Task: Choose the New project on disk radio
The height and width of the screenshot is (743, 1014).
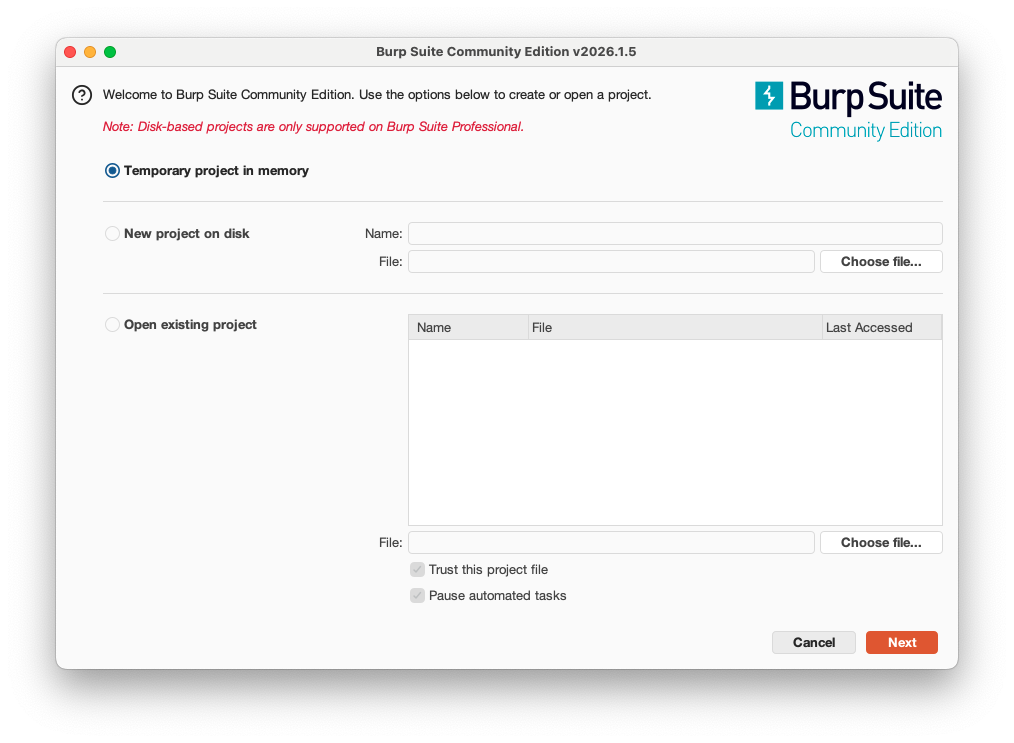Action: [x=113, y=234]
